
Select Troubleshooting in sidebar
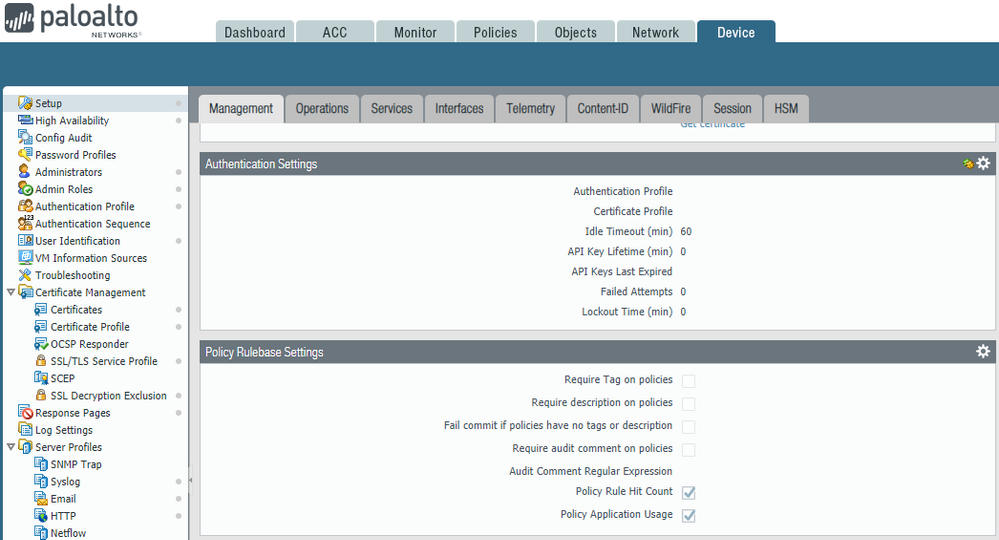[x=73, y=275]
